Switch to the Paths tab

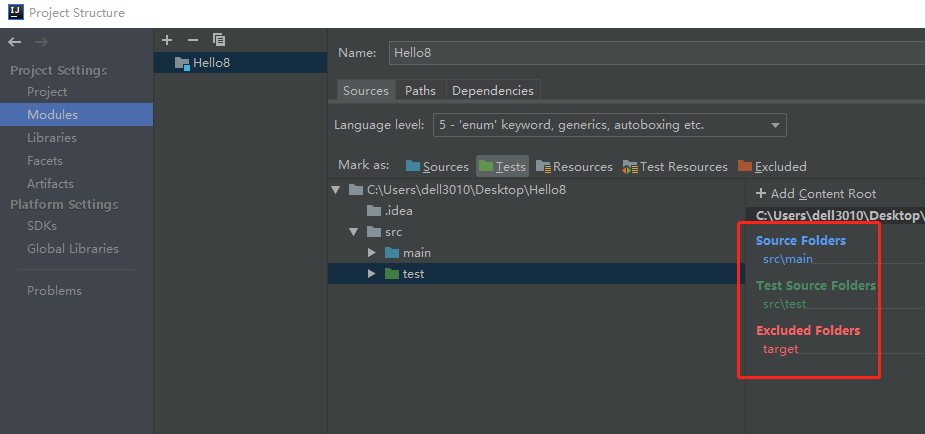tap(420, 91)
